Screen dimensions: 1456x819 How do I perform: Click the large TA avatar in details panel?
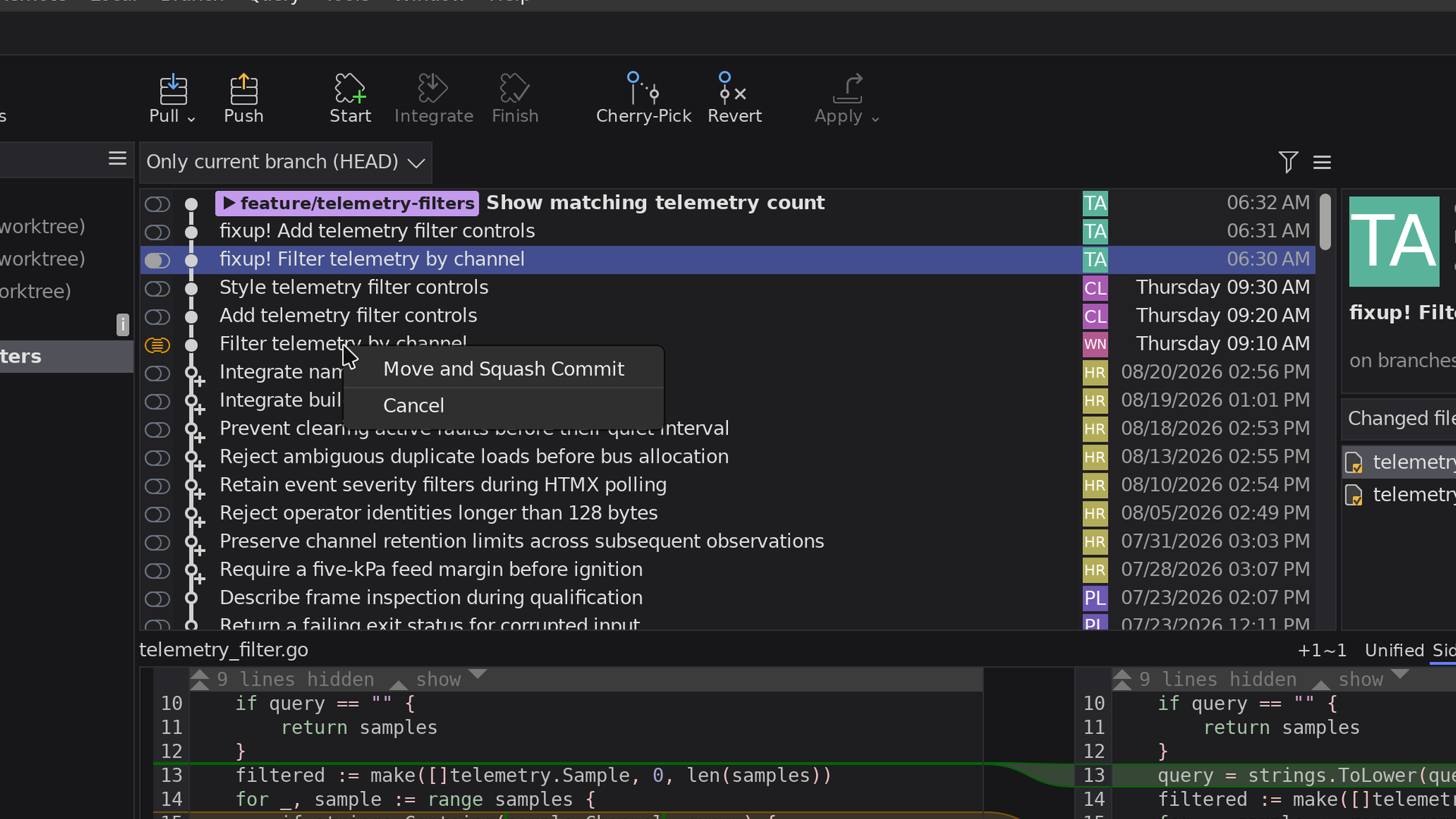point(1394,241)
